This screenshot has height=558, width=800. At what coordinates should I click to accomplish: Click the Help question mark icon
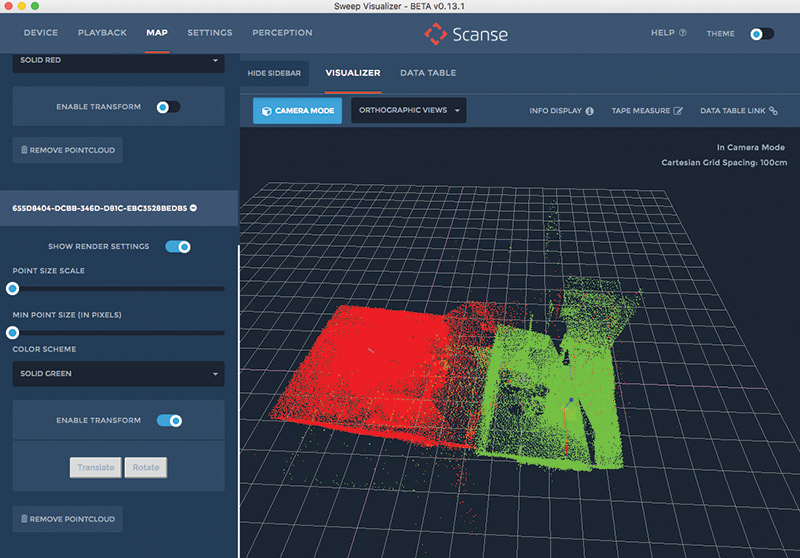683,33
